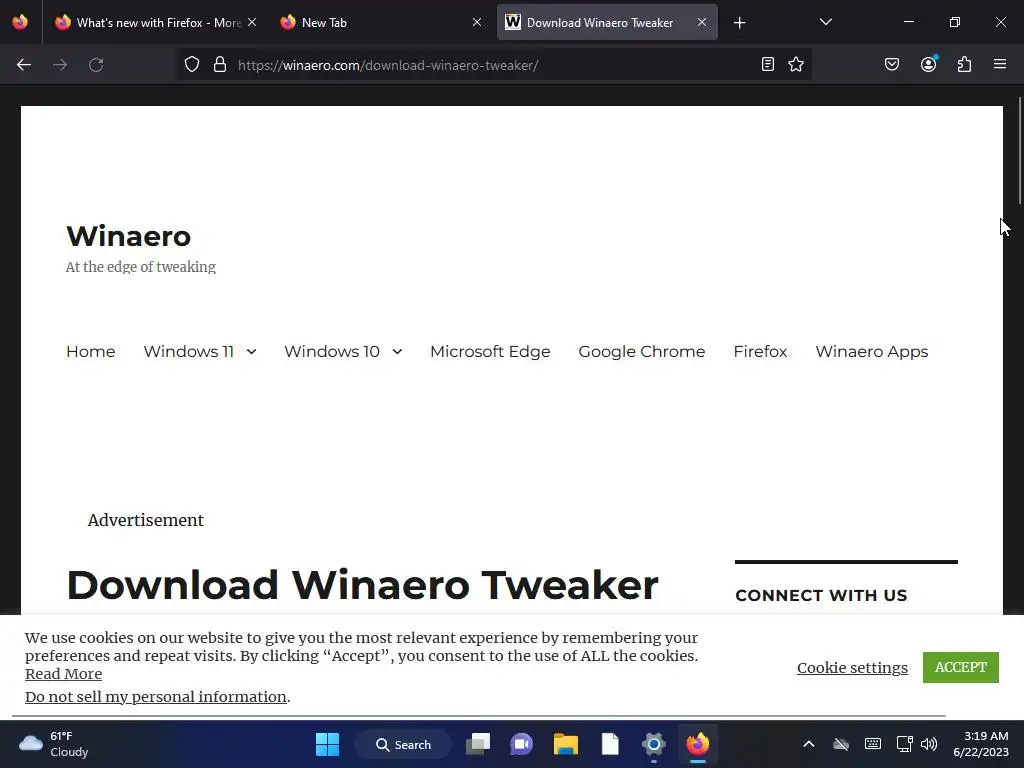
Task: Open Firefox account menu
Action: 929,64
